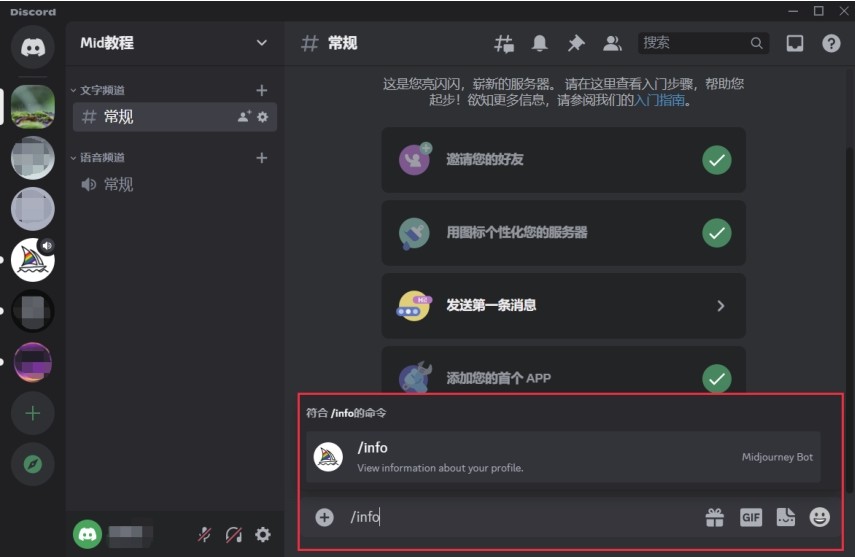Join the 常规 voice channel

click(174, 184)
